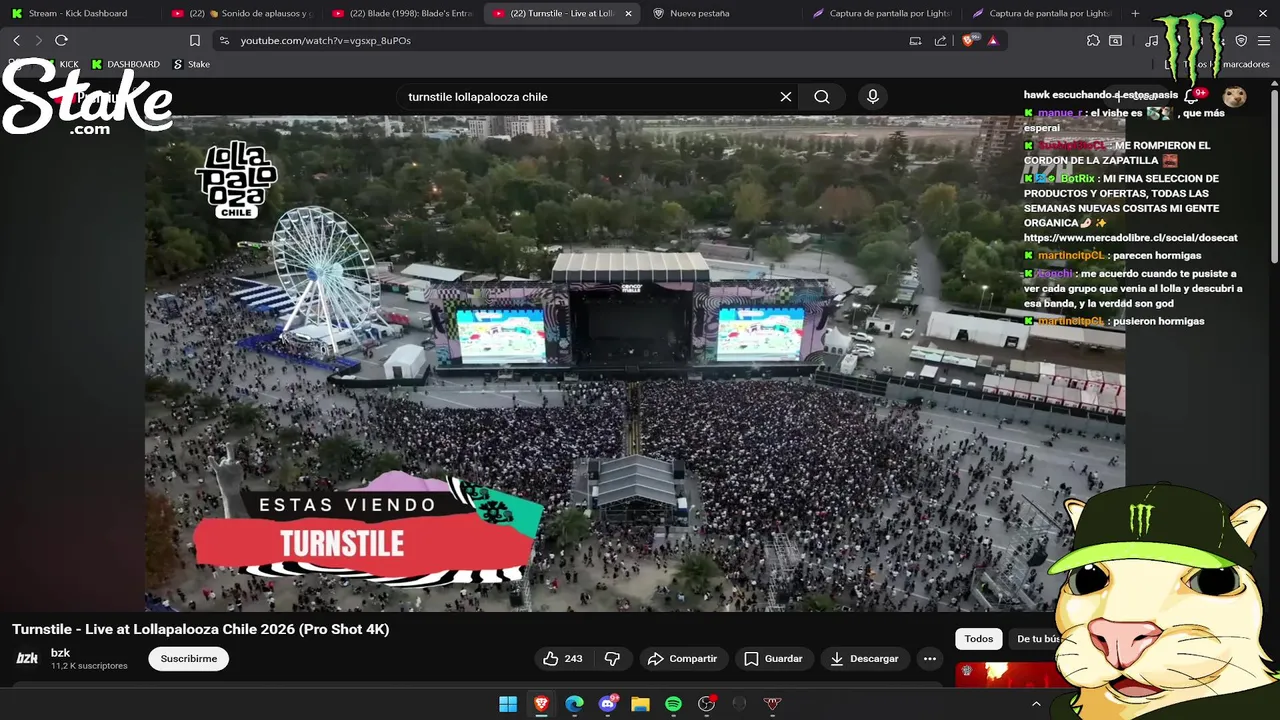Open a new tab with the plus button
This screenshot has width=1280, height=720.
pos(1135,13)
